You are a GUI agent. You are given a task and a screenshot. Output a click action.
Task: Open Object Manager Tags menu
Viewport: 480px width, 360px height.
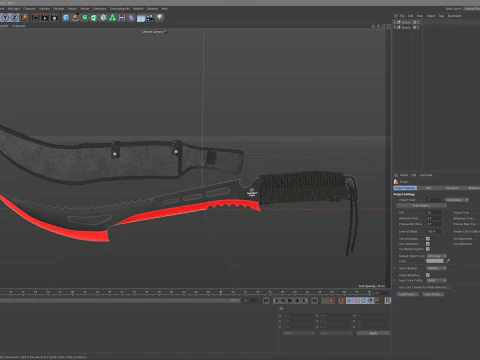441,16
